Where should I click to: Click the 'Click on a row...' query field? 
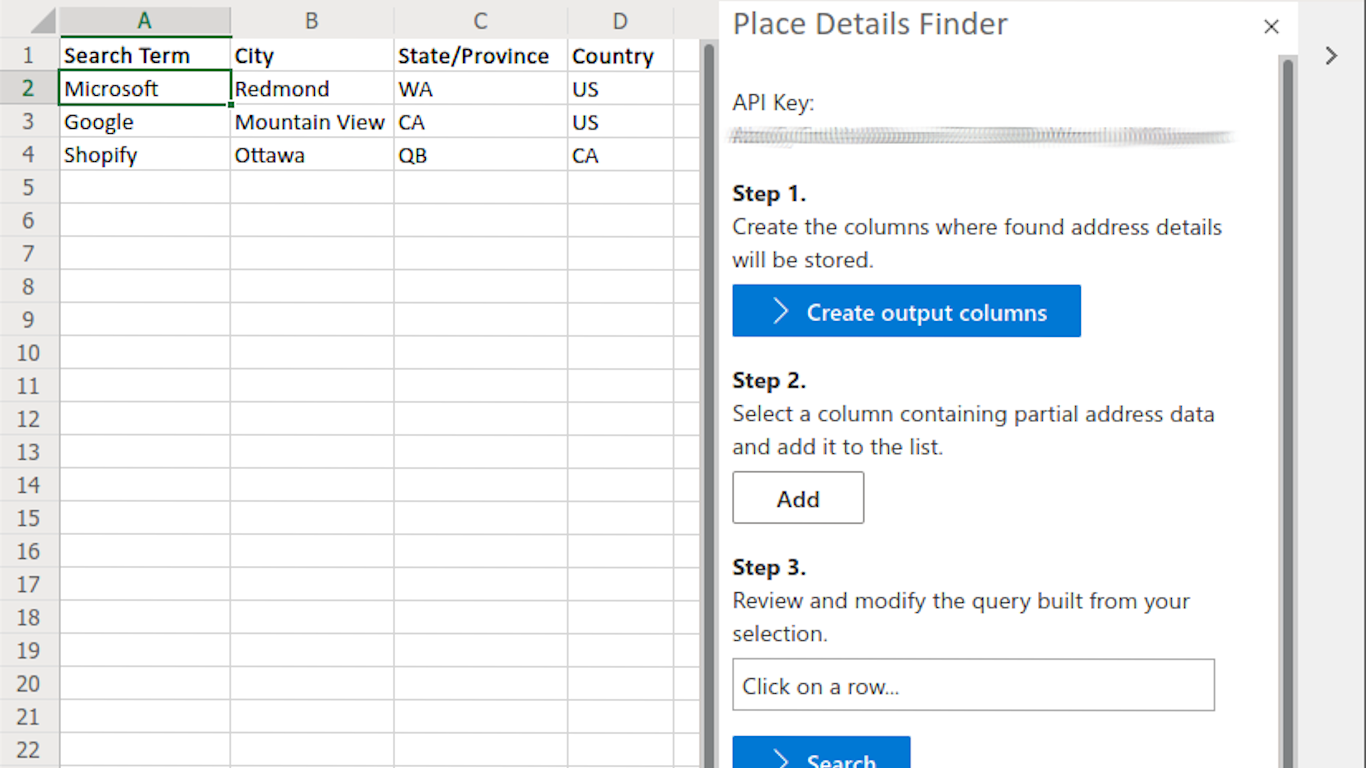[973, 686]
